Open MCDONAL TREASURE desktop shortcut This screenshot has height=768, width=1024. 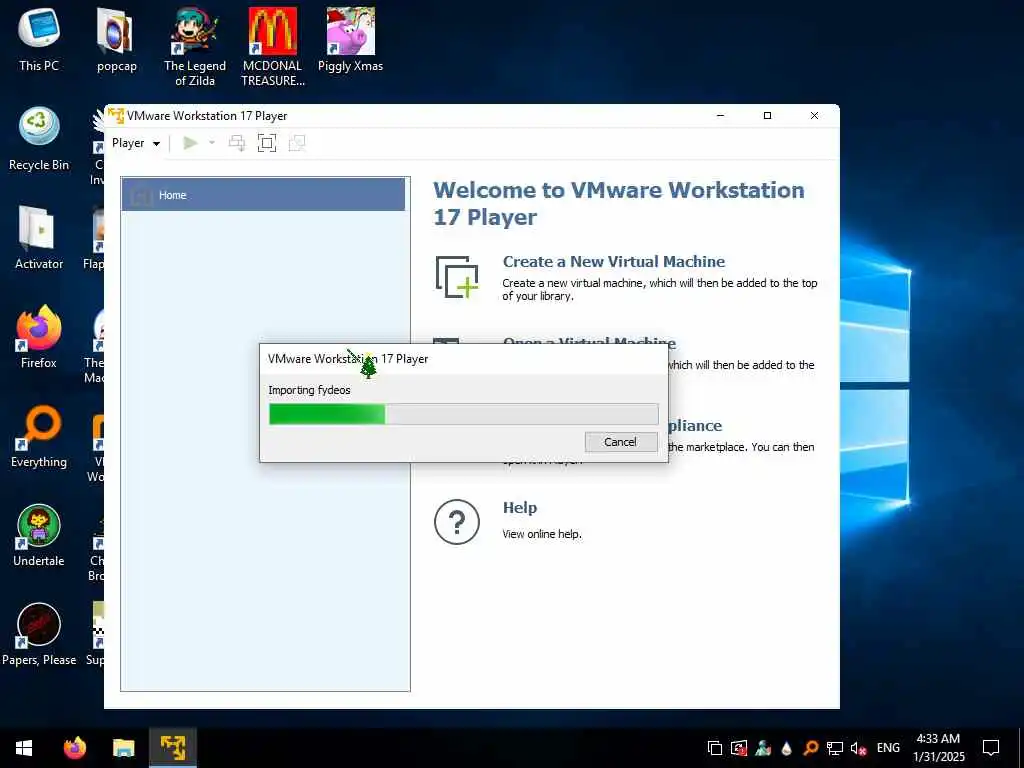click(x=272, y=47)
